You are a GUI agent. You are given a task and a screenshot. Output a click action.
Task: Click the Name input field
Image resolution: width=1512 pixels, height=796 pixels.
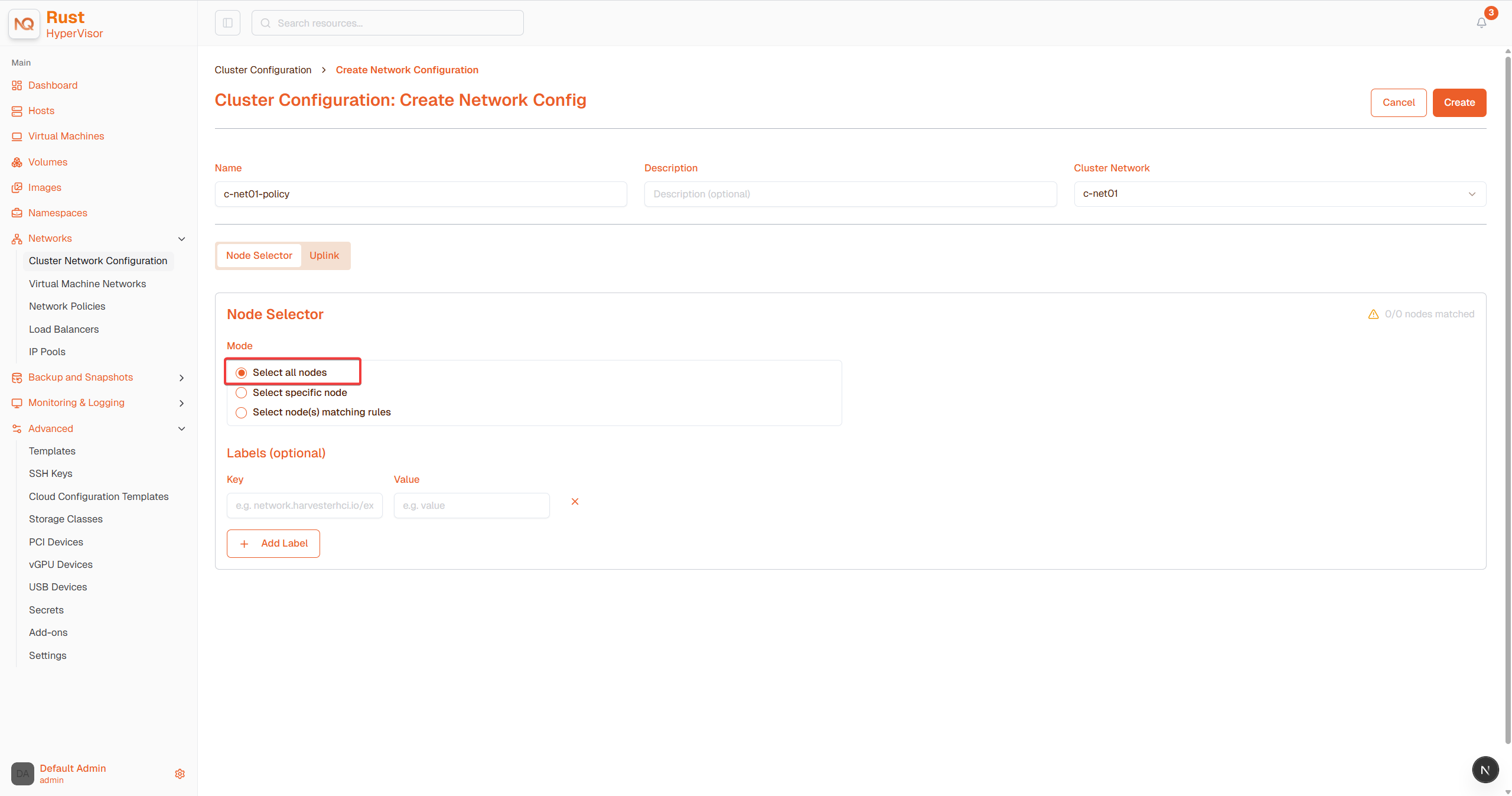(421, 194)
